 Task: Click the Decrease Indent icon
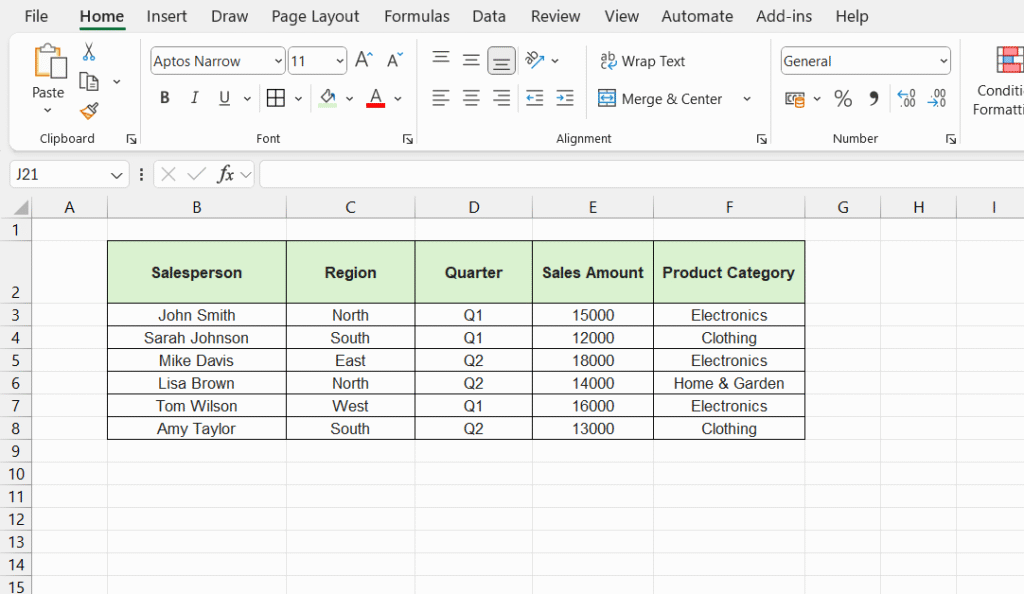coord(534,98)
